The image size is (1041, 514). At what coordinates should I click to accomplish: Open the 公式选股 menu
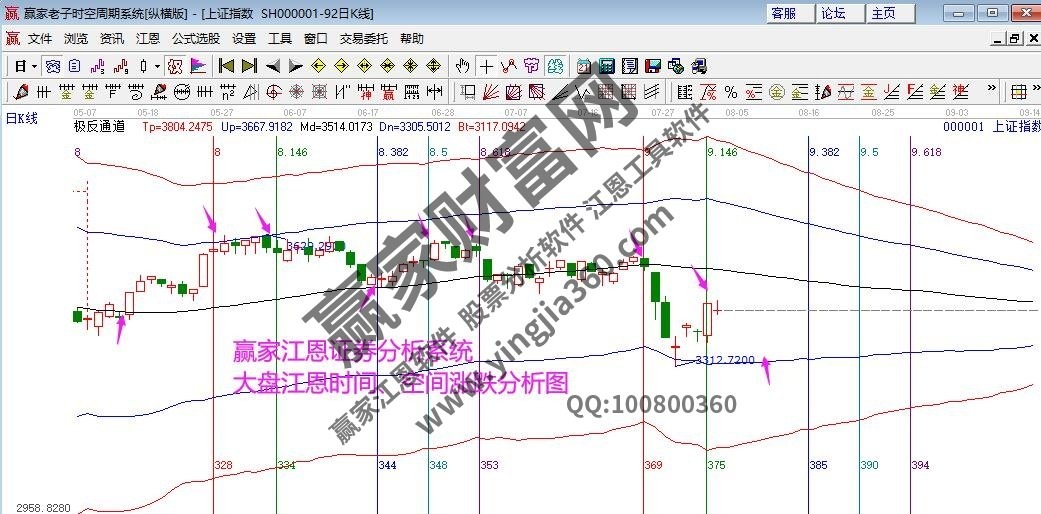[x=196, y=39]
